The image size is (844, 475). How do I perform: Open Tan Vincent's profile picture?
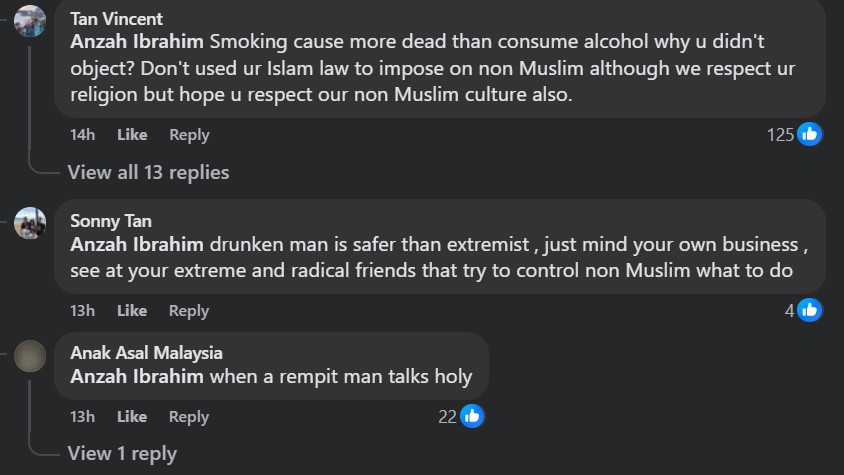(30, 21)
